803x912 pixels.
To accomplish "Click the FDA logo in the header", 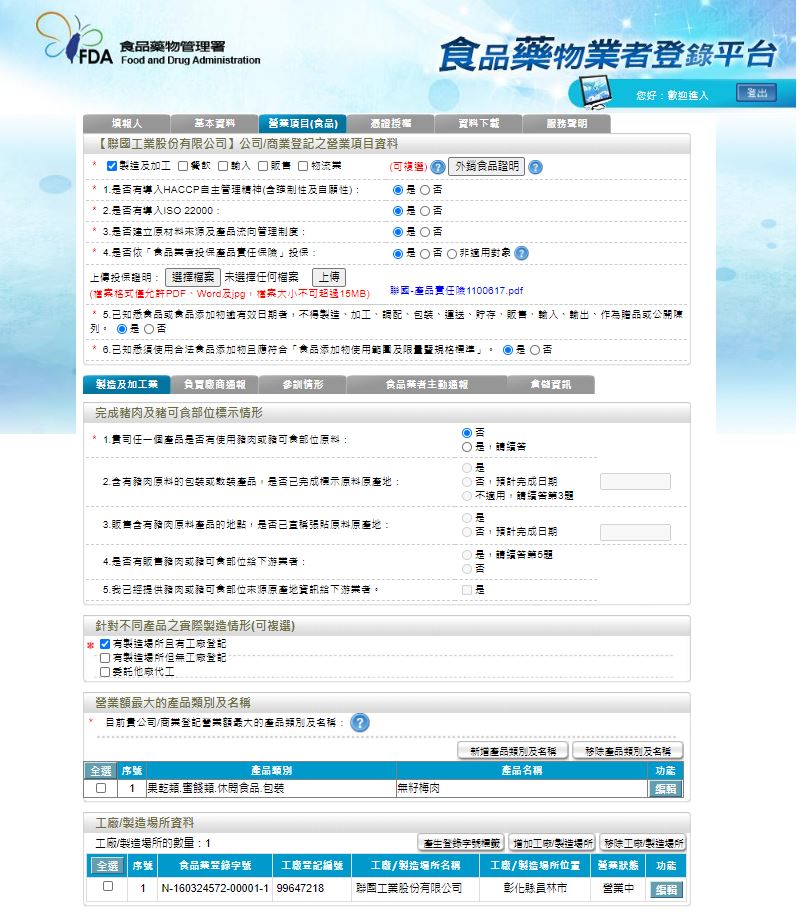I will 75,41.
